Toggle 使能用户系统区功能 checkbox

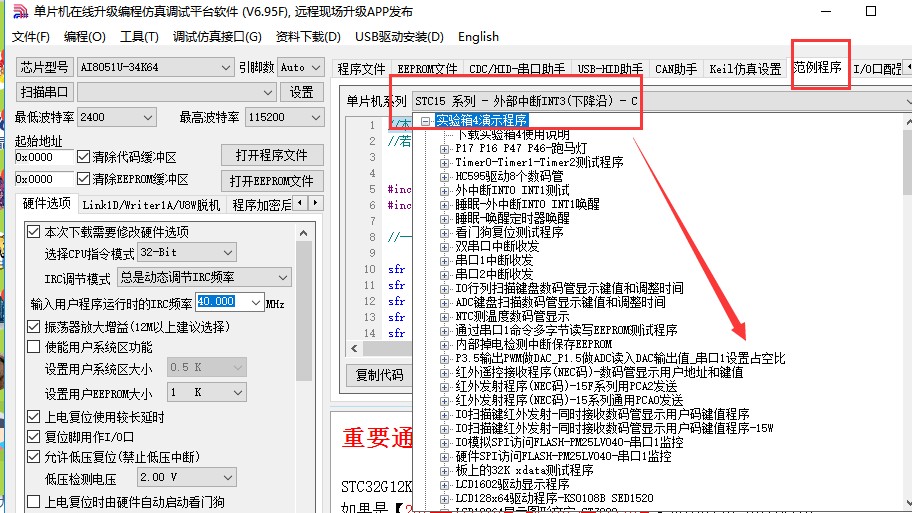click(x=33, y=347)
